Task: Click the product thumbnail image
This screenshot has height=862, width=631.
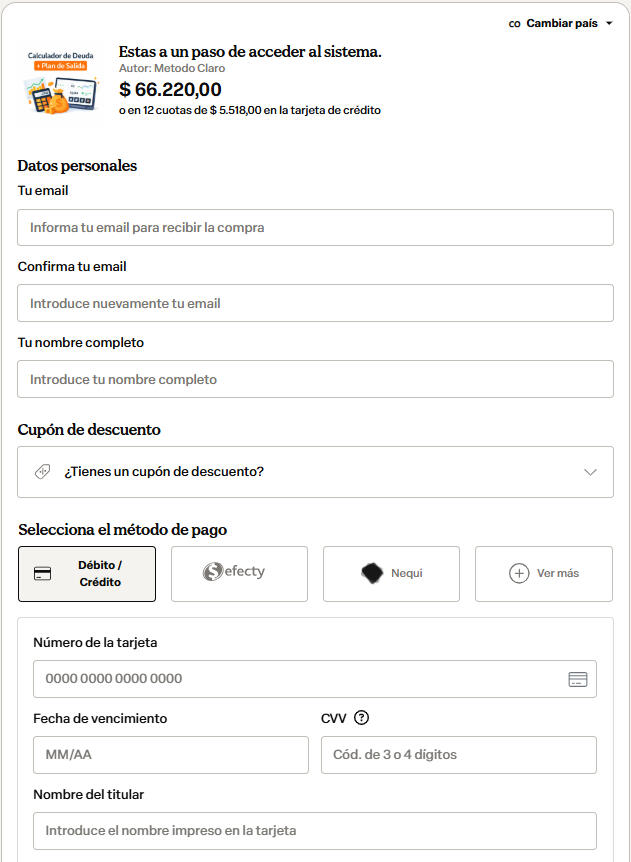Action: tap(63, 79)
